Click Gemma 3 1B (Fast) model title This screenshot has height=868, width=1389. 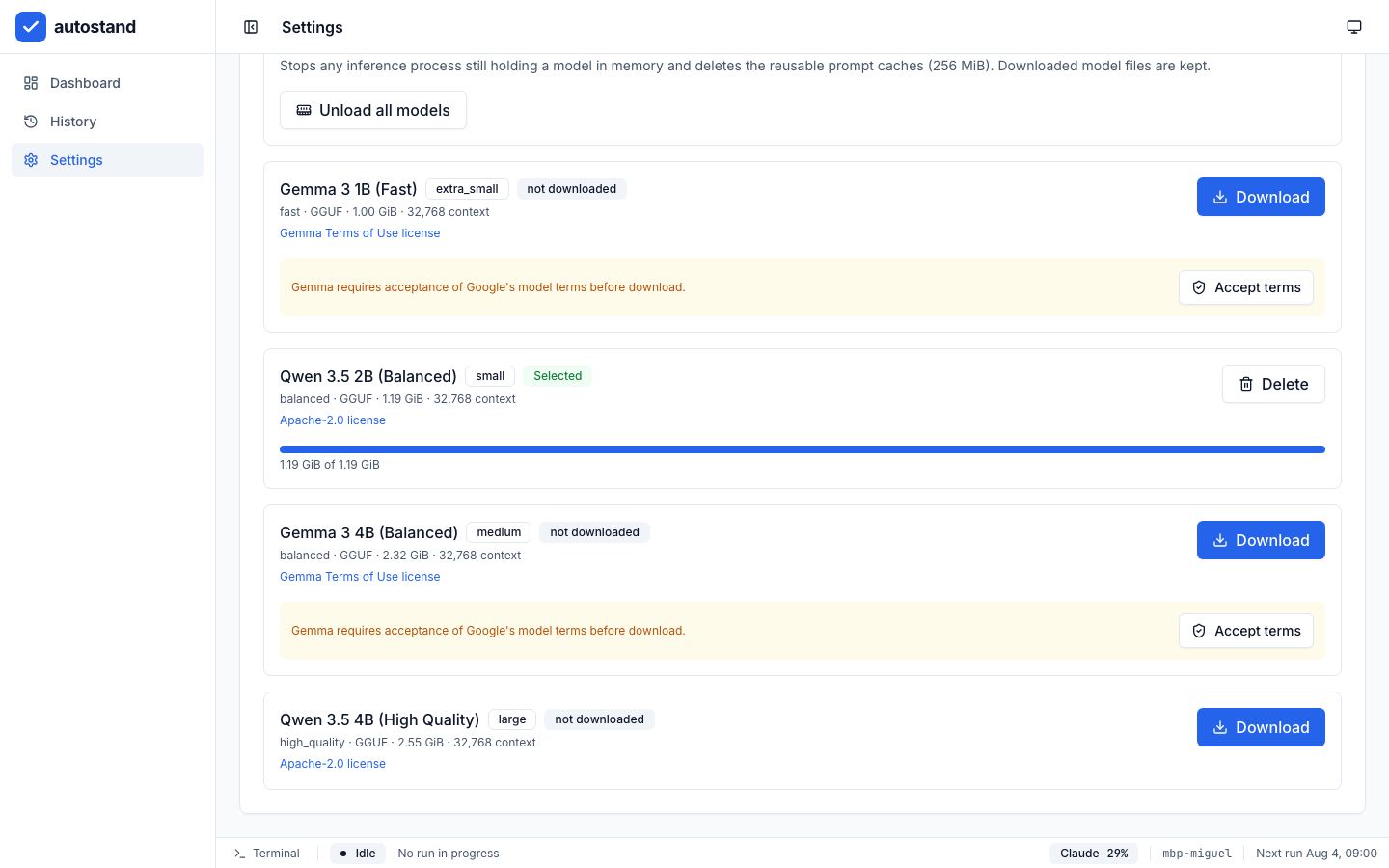[348, 189]
